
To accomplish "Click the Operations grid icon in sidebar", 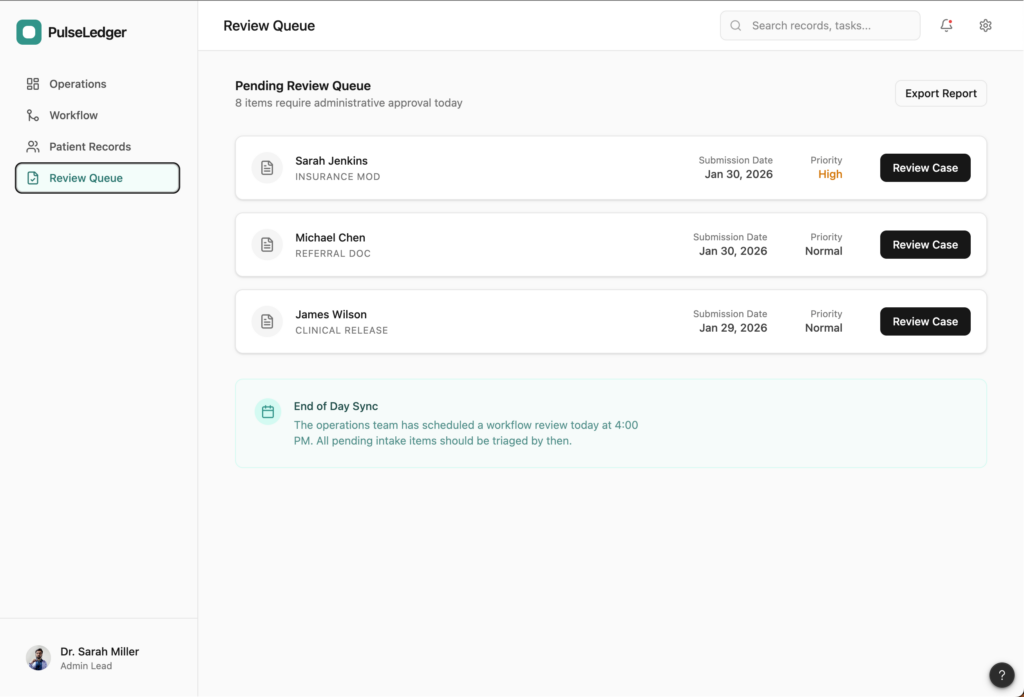I will pos(33,84).
